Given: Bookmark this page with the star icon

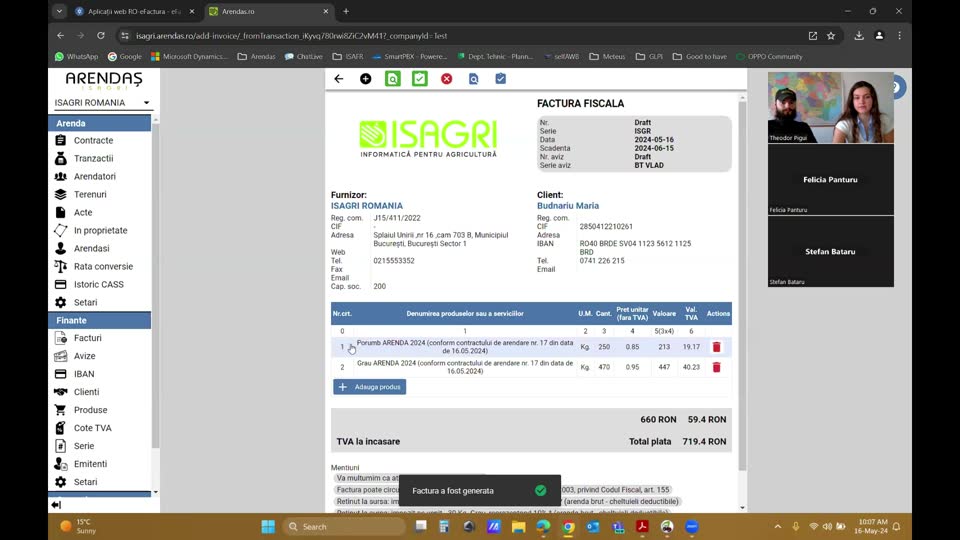Looking at the screenshot, I should tap(831, 36).
